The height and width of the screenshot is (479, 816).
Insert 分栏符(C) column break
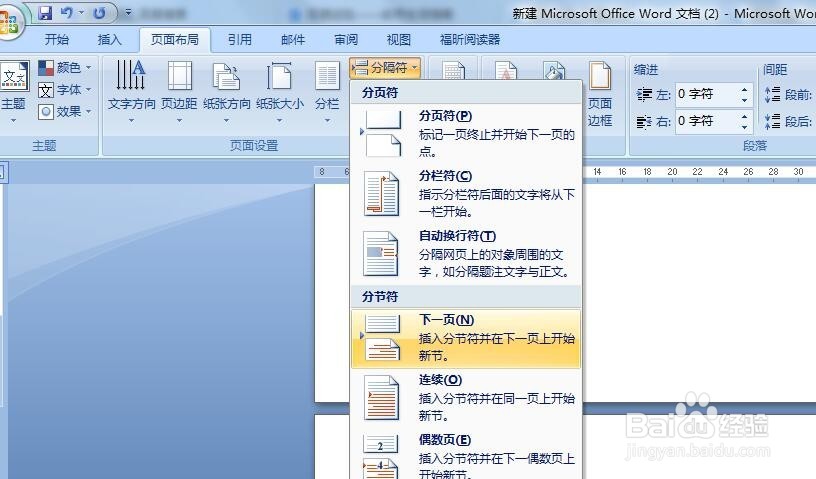[x=466, y=193]
